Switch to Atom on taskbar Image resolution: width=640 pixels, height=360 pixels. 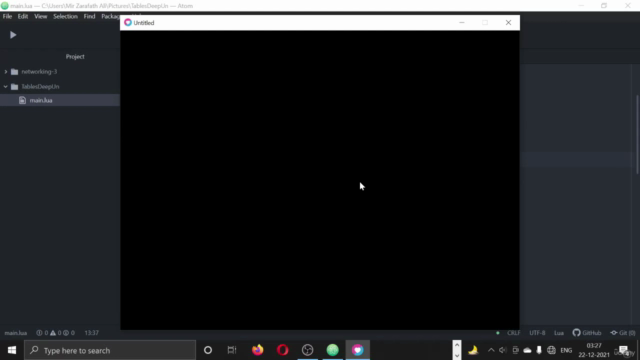pos(333,350)
